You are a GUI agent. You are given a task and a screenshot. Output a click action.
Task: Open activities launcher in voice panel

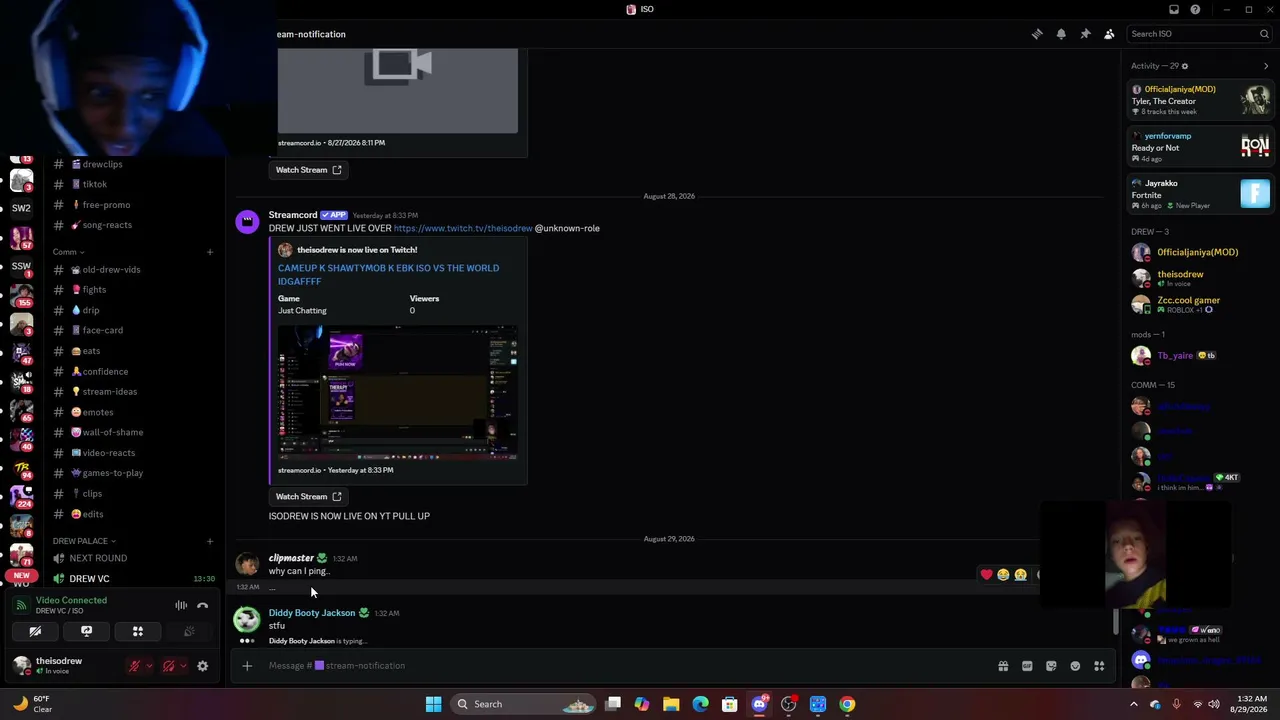pos(138,631)
